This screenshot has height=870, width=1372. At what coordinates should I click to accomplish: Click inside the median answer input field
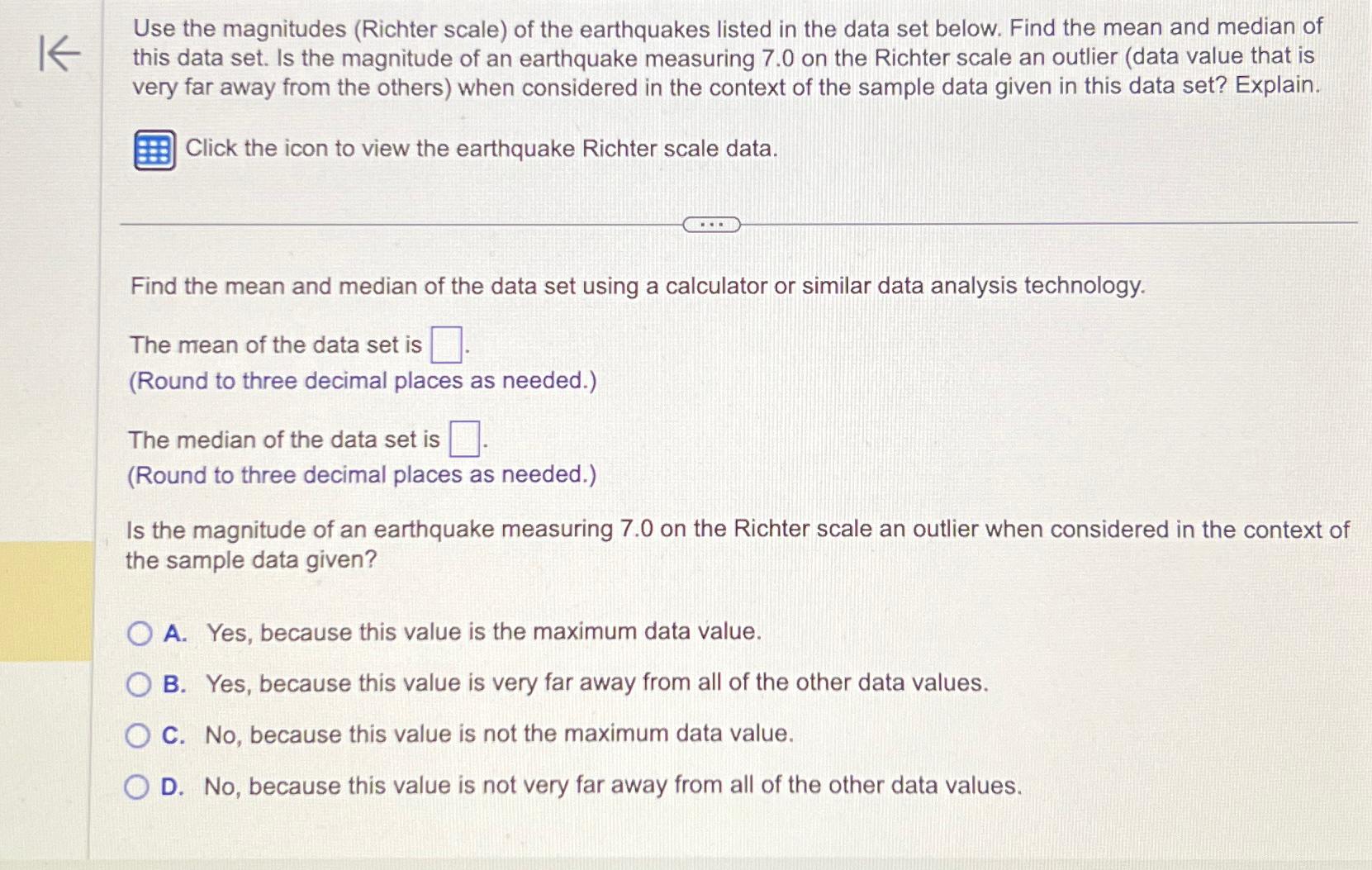[464, 439]
